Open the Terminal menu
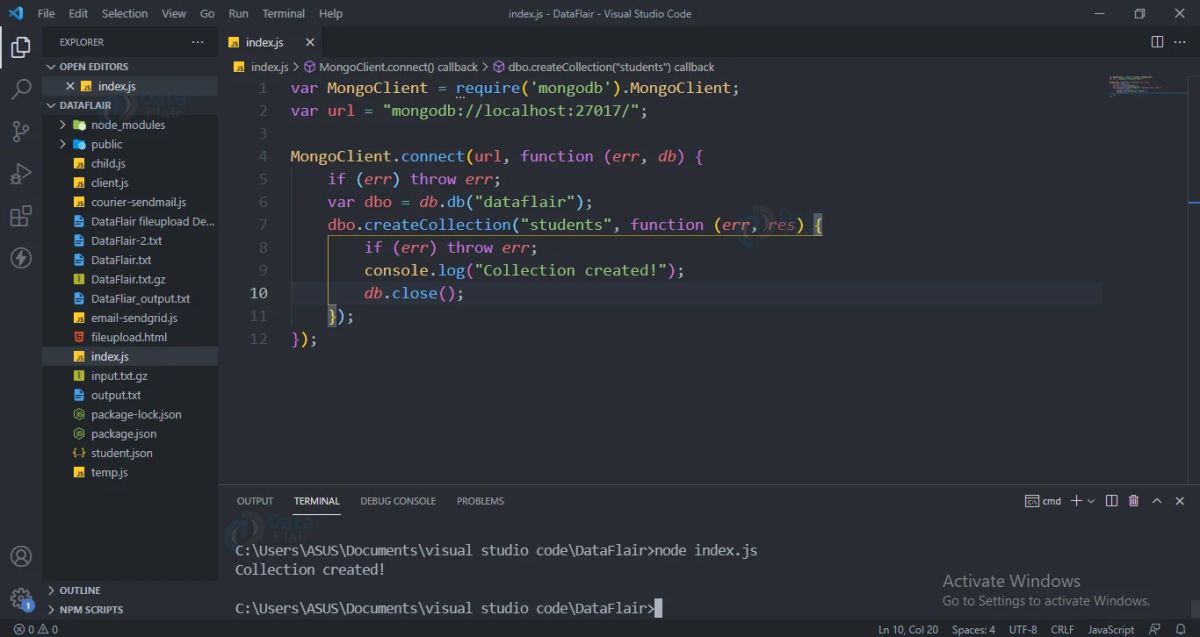Viewport: 1200px width, 637px height. 284,13
